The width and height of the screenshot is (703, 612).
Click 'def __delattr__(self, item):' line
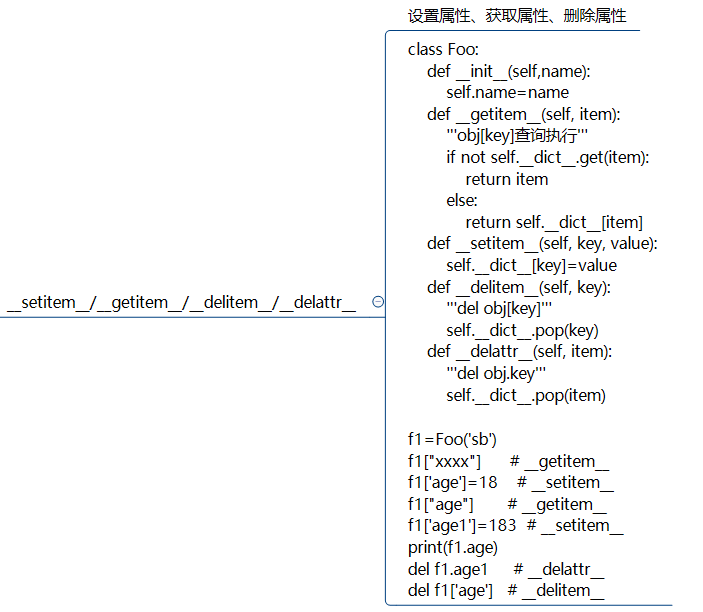[519, 352]
